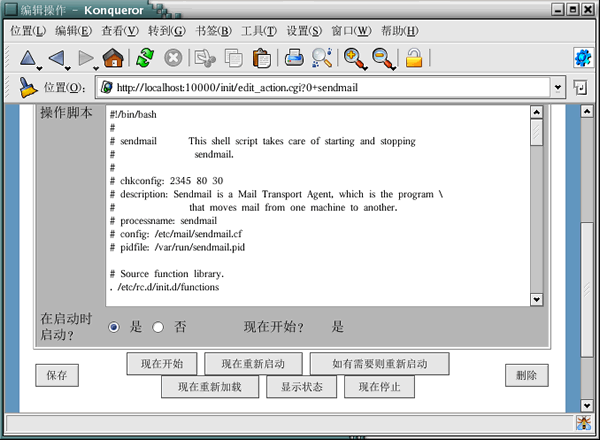Zoom out with the minus magnifier
This screenshot has height=440, width=600.
(382, 59)
